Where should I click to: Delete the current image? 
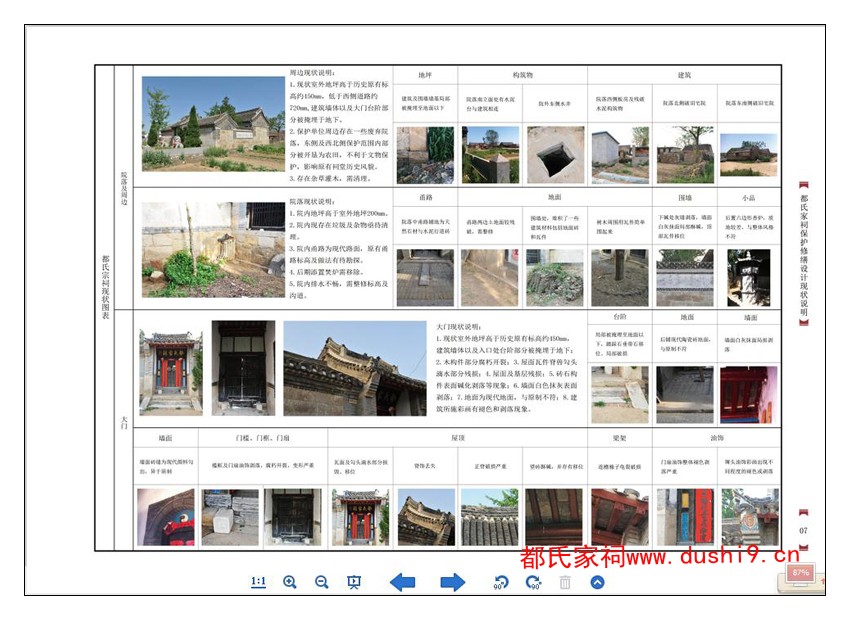565,582
